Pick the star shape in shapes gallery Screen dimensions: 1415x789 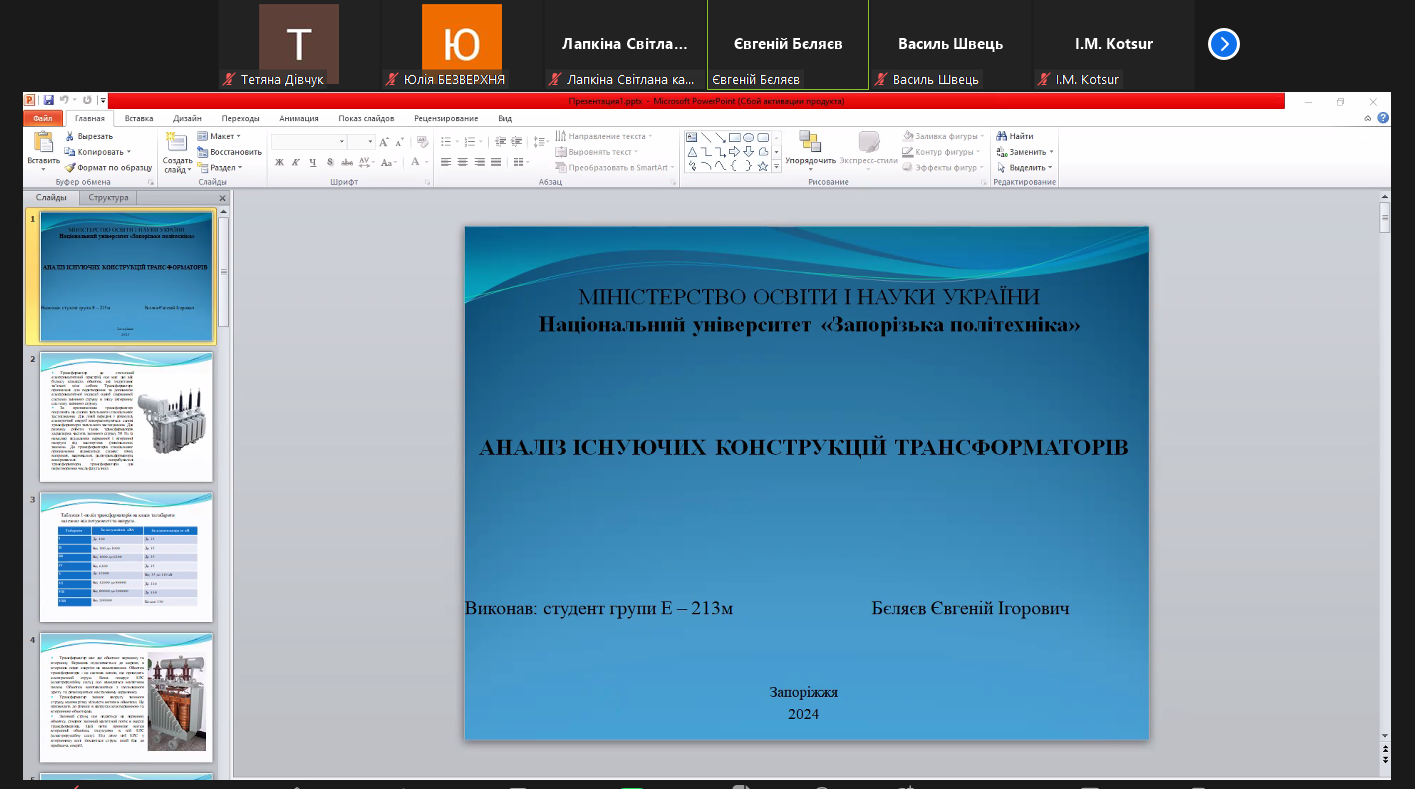click(x=763, y=166)
